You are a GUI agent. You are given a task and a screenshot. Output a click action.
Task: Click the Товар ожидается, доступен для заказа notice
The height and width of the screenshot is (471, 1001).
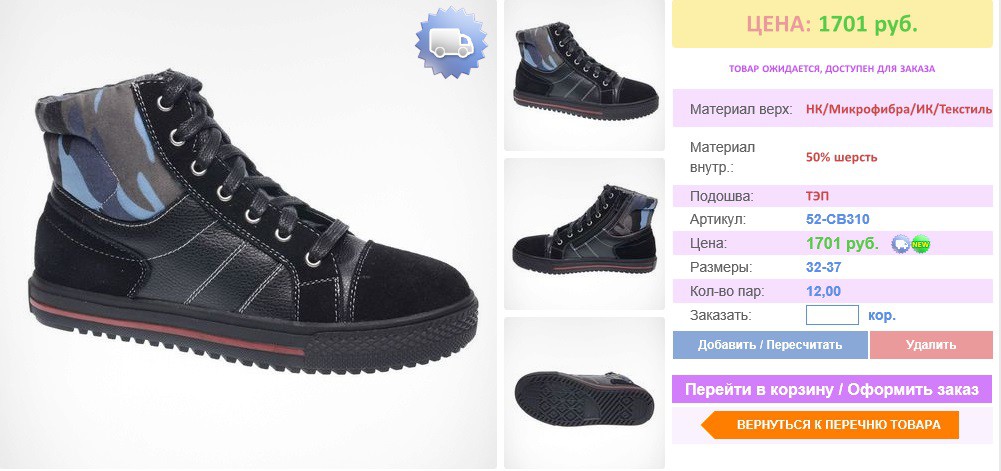tap(832, 68)
